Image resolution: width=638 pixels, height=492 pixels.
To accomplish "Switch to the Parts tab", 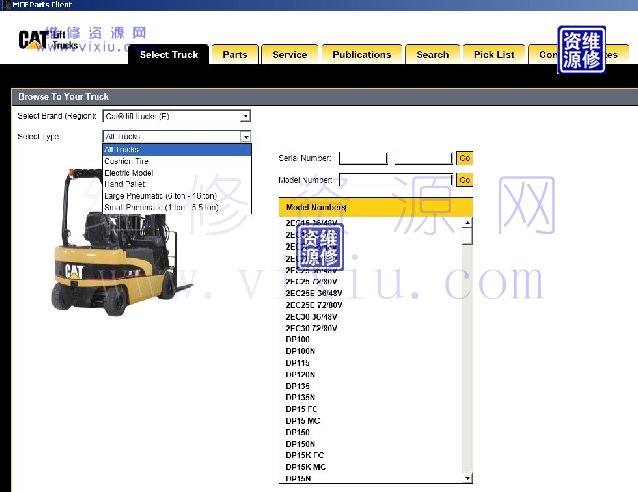I will [235, 55].
